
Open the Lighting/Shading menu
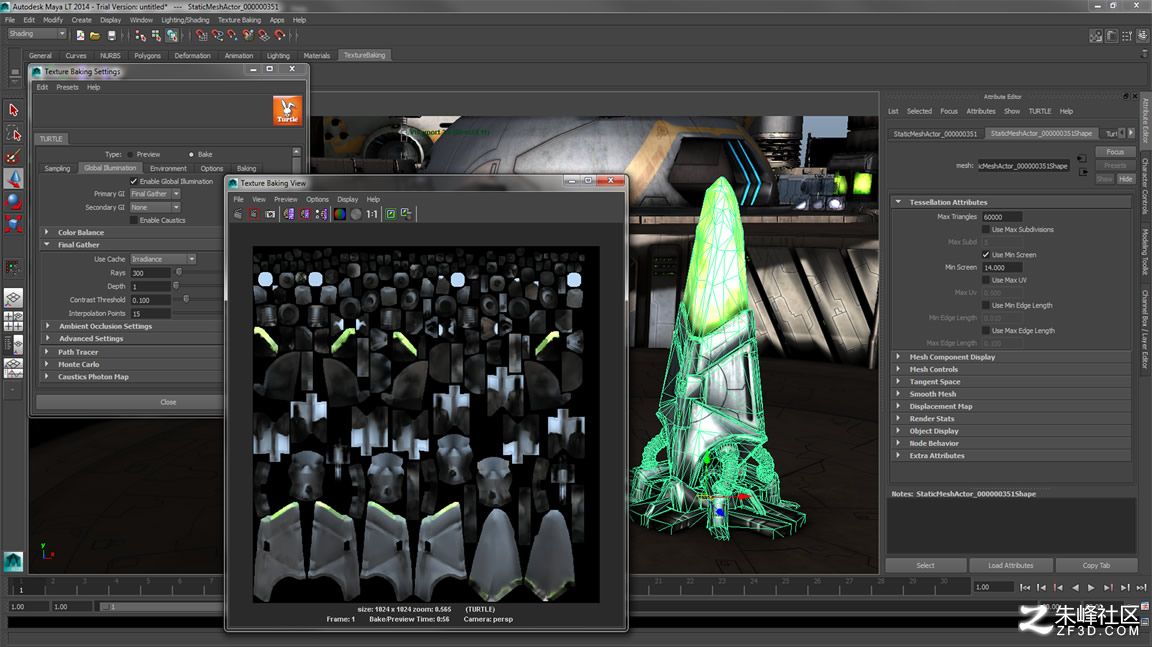click(x=185, y=20)
